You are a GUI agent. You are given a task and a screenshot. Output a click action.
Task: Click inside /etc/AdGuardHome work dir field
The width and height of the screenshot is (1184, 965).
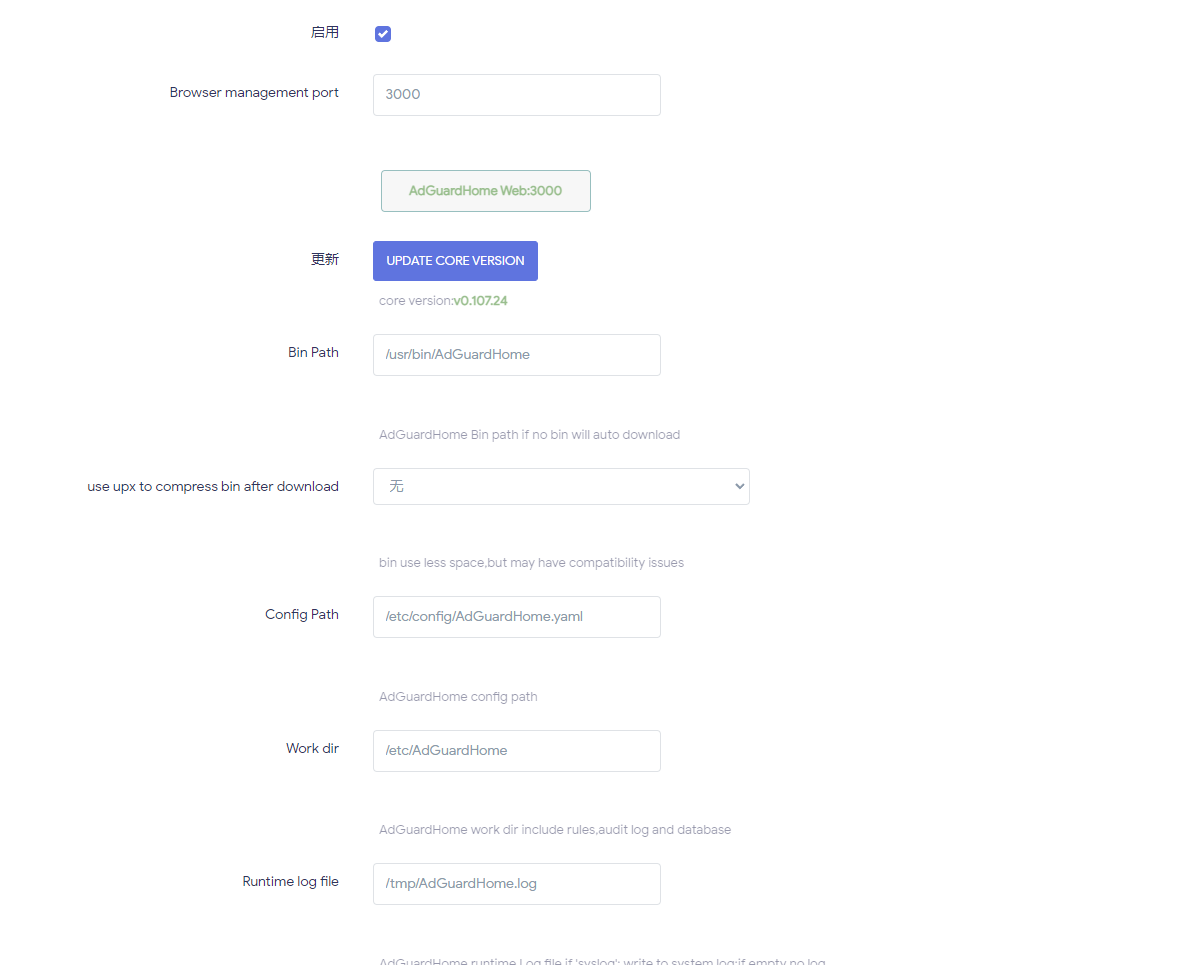(x=516, y=751)
